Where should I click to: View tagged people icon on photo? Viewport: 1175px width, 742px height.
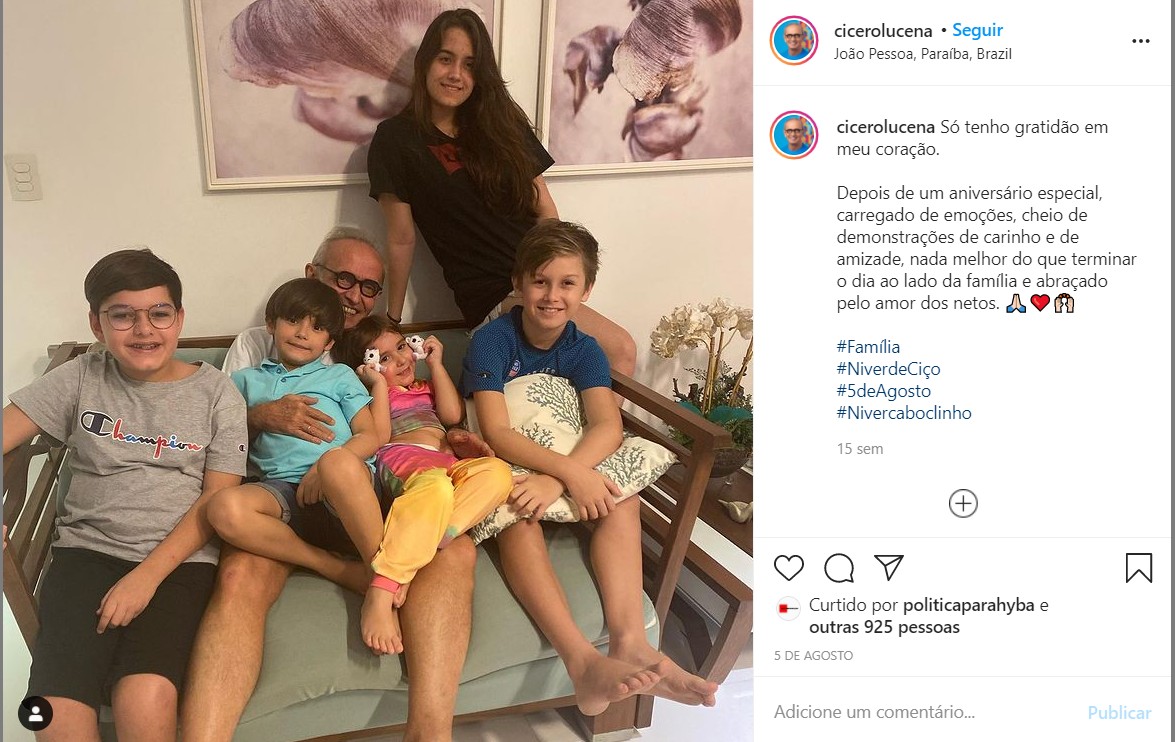pyautogui.click(x=35, y=712)
